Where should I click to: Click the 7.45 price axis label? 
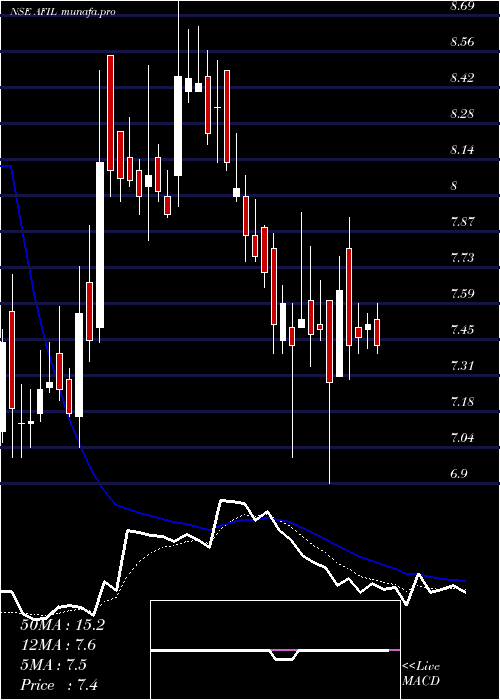(462, 330)
